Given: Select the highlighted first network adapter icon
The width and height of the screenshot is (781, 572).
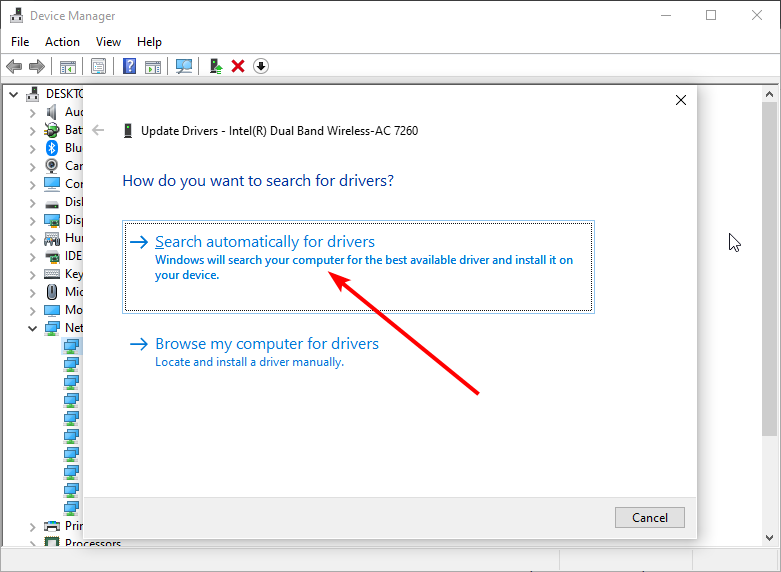Looking at the screenshot, I should pos(71,345).
